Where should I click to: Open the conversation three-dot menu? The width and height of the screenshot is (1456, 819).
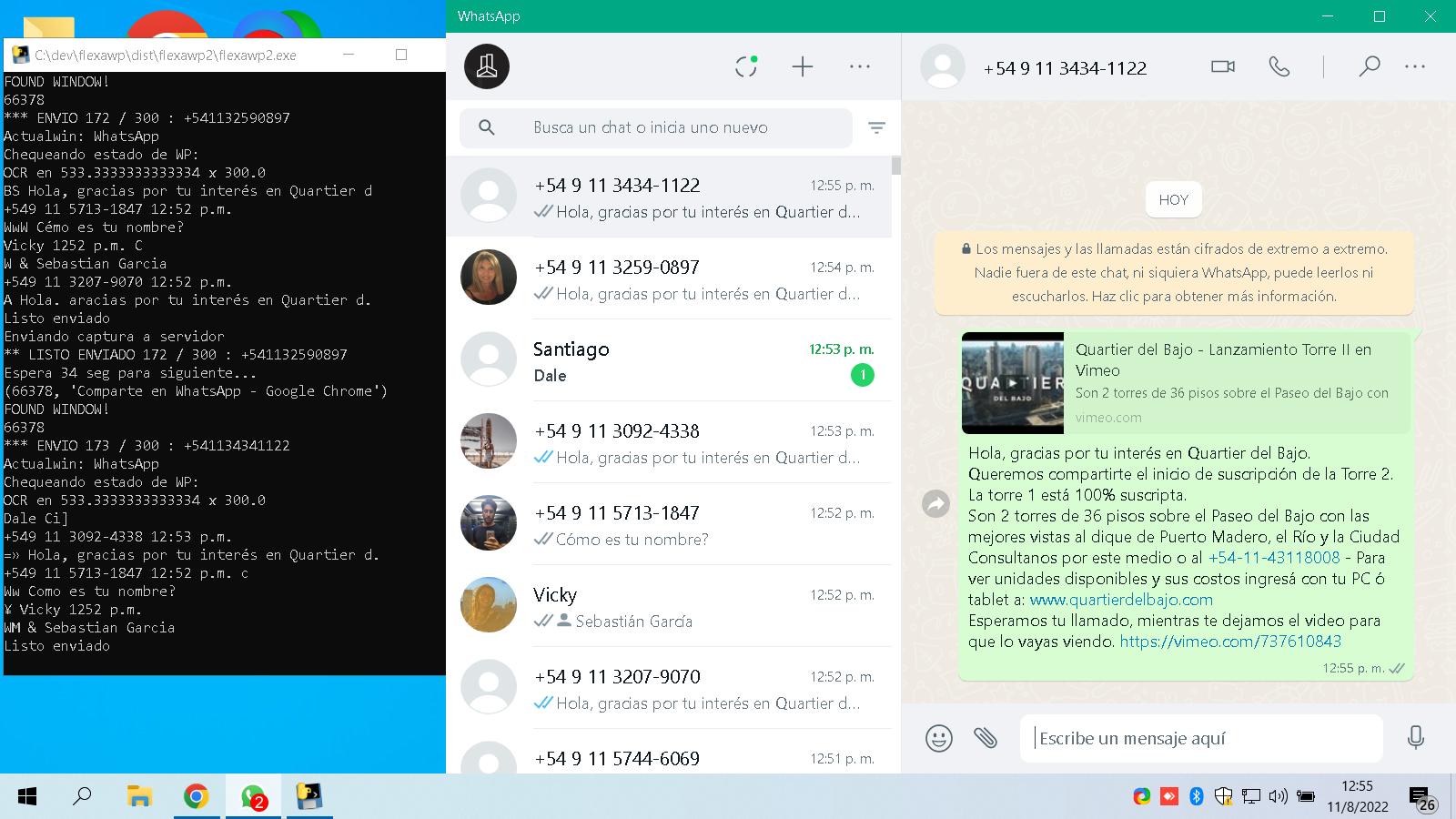(x=1415, y=66)
